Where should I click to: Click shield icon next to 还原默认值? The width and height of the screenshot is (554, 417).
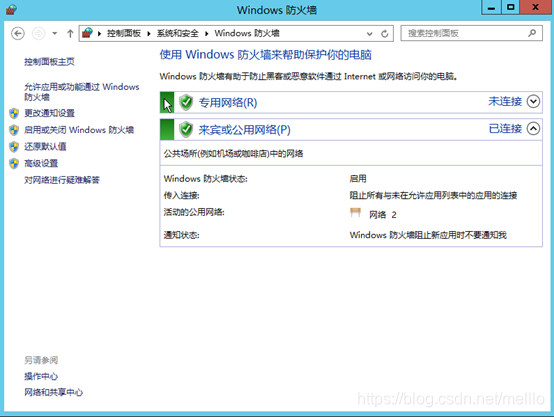point(14,147)
